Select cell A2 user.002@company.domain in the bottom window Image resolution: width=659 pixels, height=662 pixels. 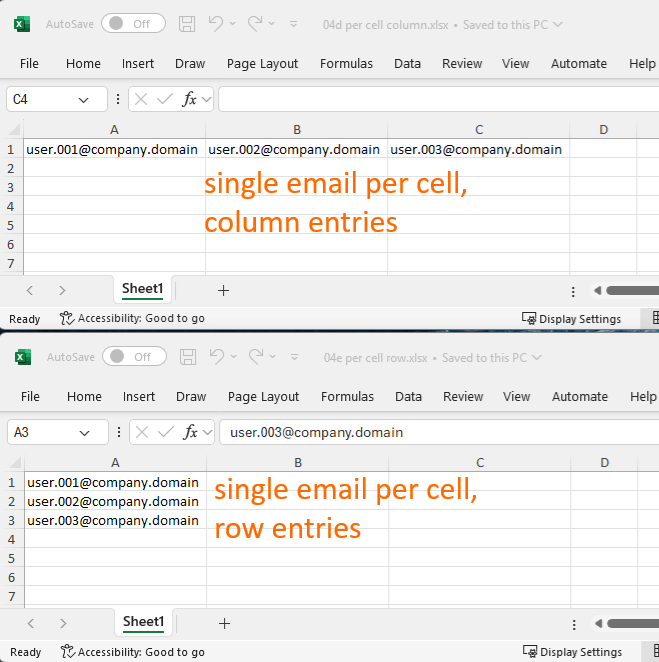point(115,501)
